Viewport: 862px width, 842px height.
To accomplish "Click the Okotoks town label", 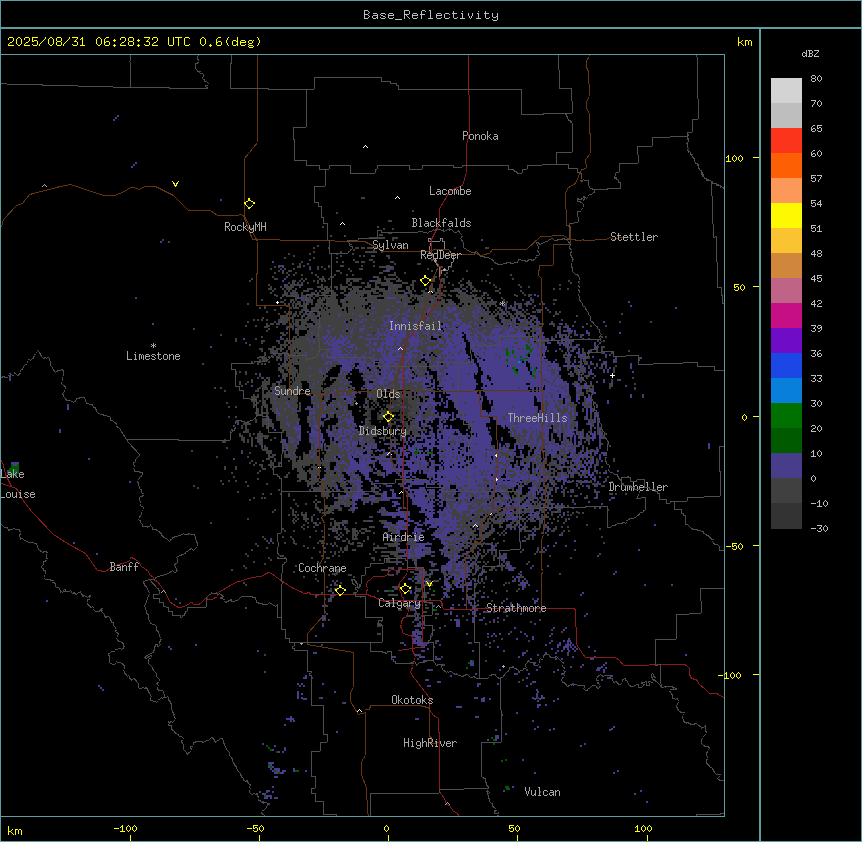I will pyautogui.click(x=412, y=700).
